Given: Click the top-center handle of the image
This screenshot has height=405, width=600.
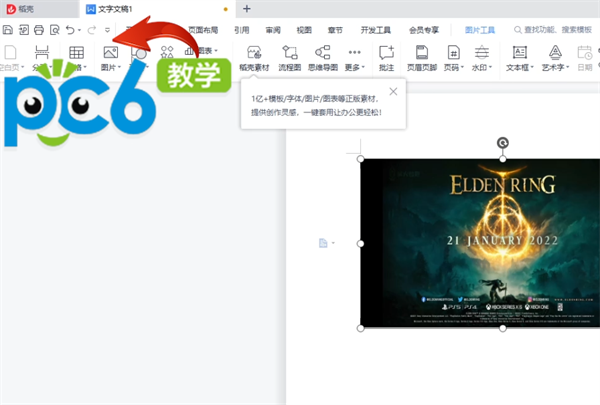Looking at the screenshot, I should pos(503,159).
